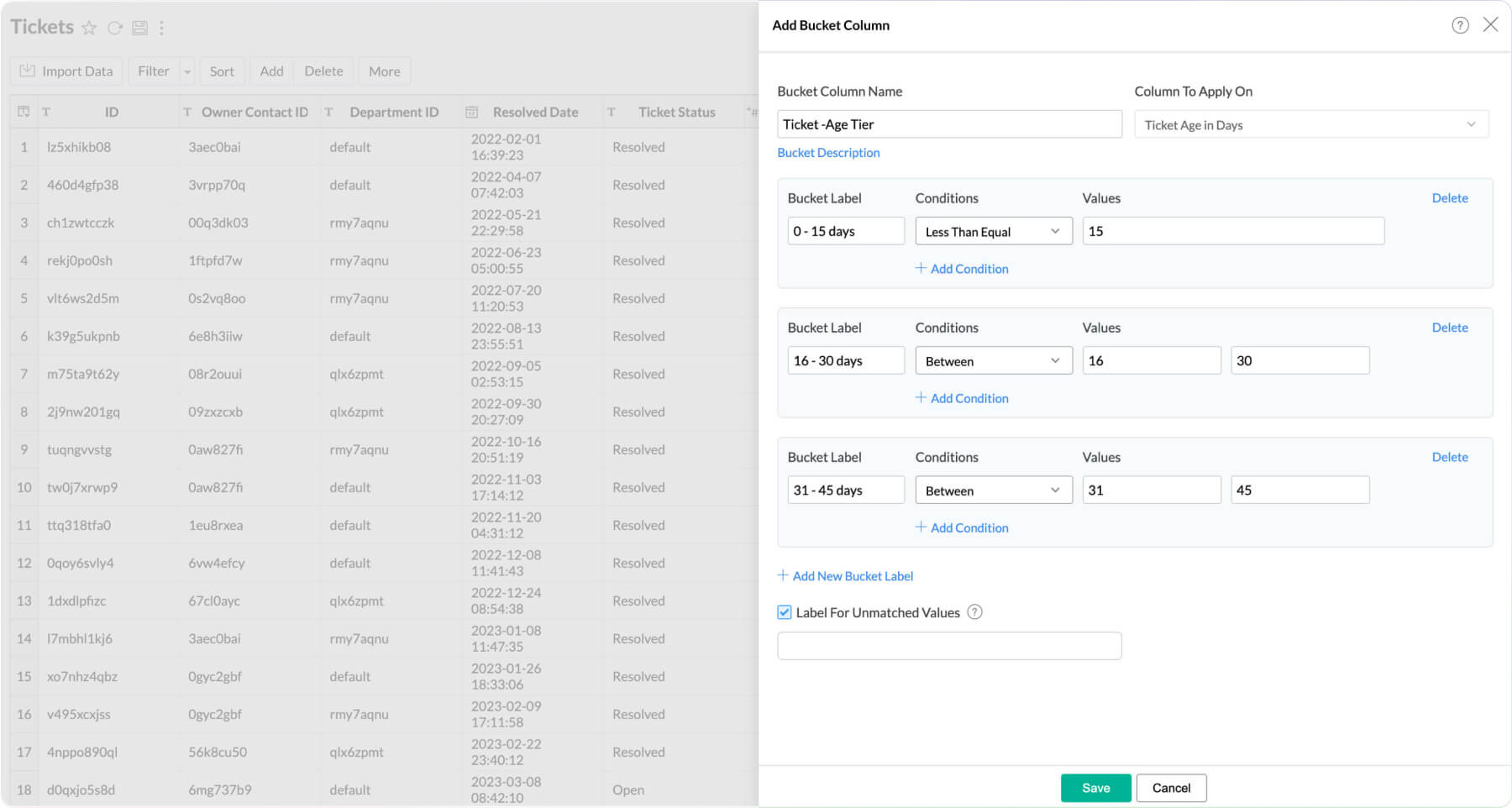Open the 'Less Than Equal' condition dropdown
Screen dimensions: 1512x808
point(994,231)
